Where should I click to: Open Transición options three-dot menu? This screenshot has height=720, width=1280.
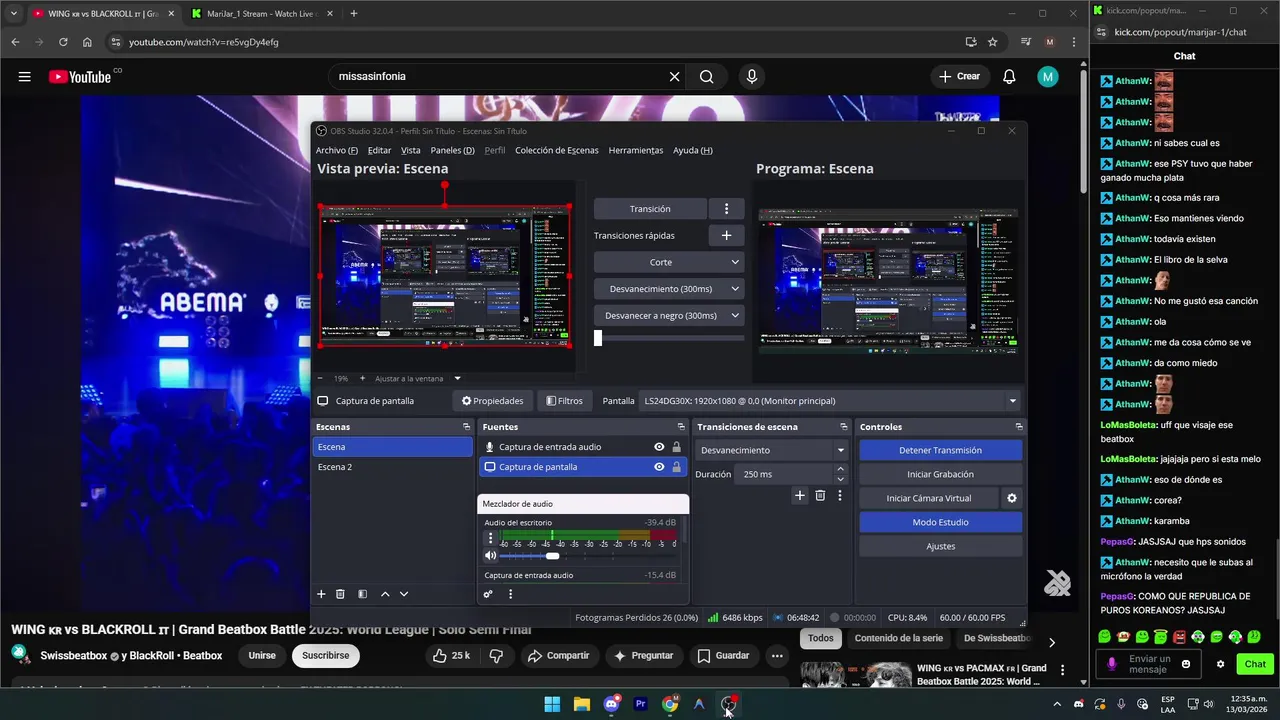[x=726, y=209]
